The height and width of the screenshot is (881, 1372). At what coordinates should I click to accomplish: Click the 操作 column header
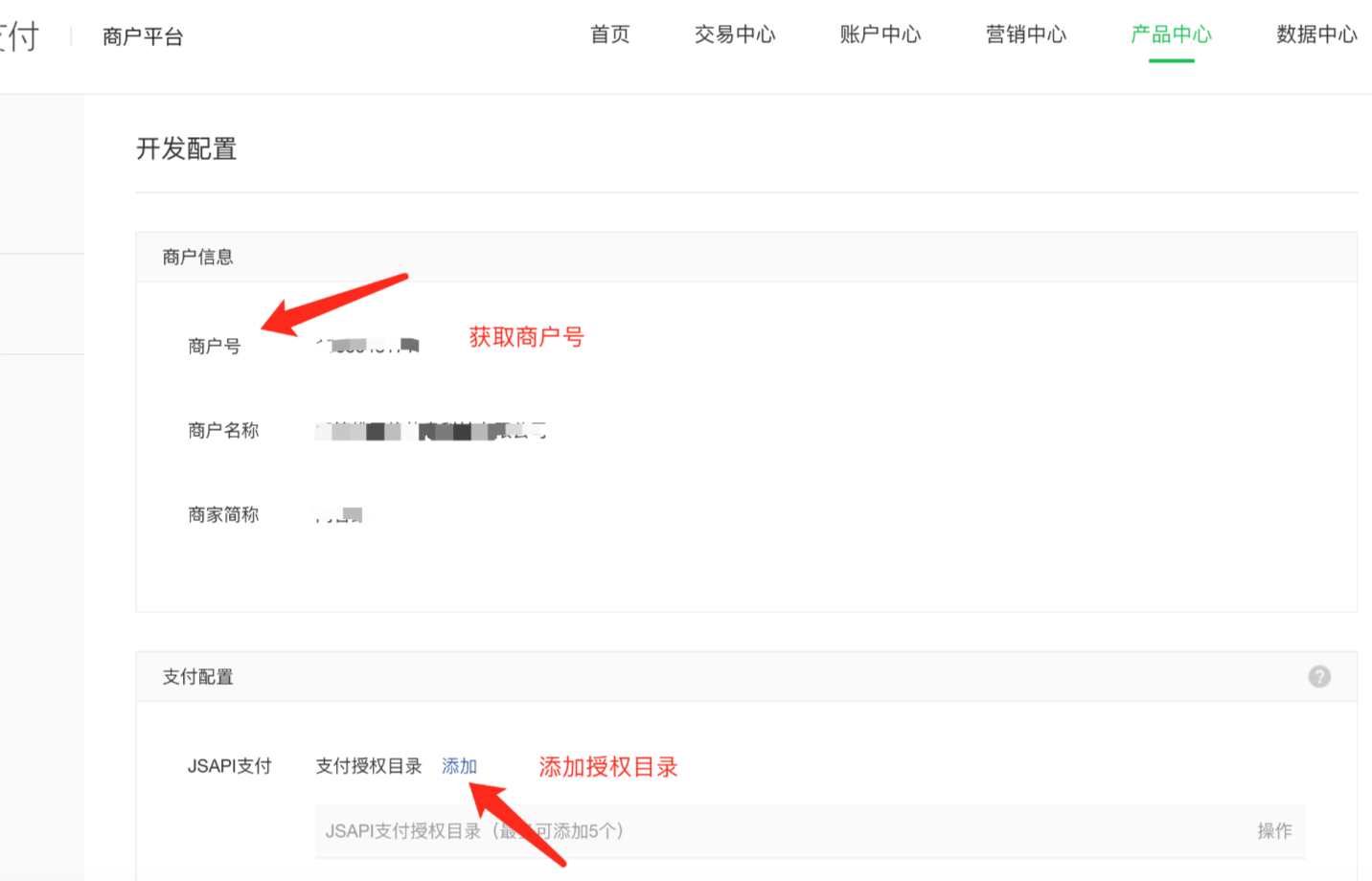pos(1274,831)
